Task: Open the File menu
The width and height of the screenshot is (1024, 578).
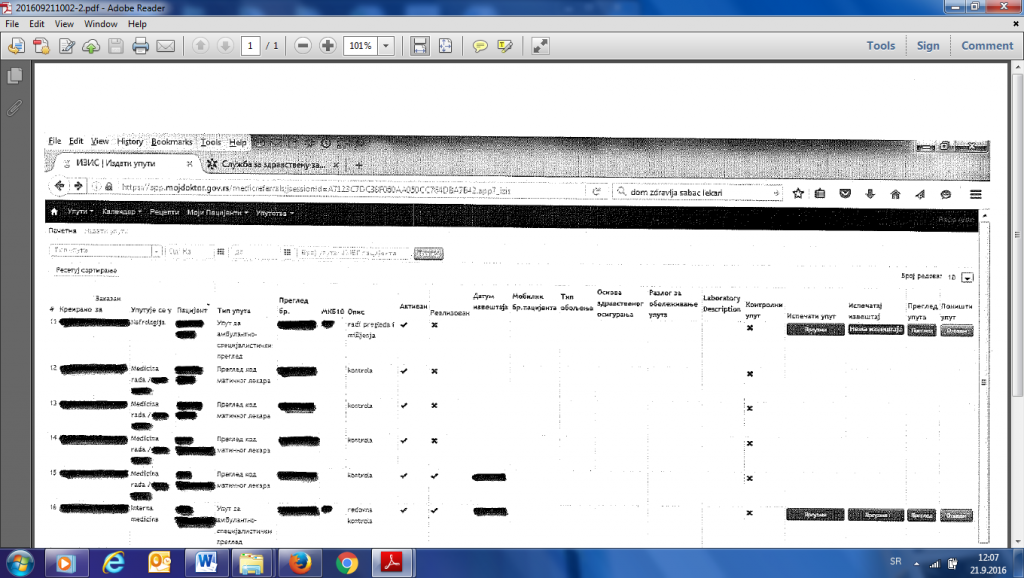Action: coord(11,23)
